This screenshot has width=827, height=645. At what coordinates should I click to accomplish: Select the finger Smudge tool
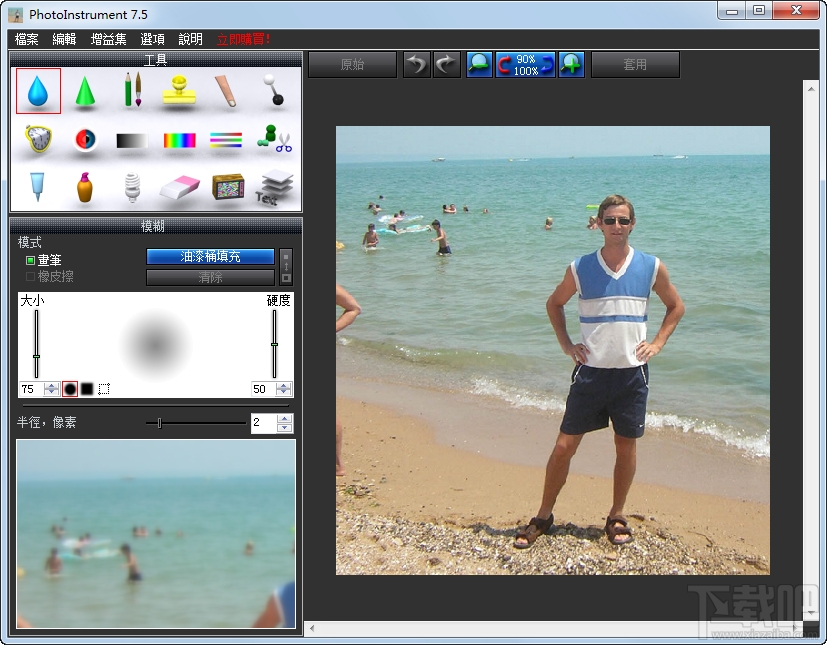tap(226, 91)
